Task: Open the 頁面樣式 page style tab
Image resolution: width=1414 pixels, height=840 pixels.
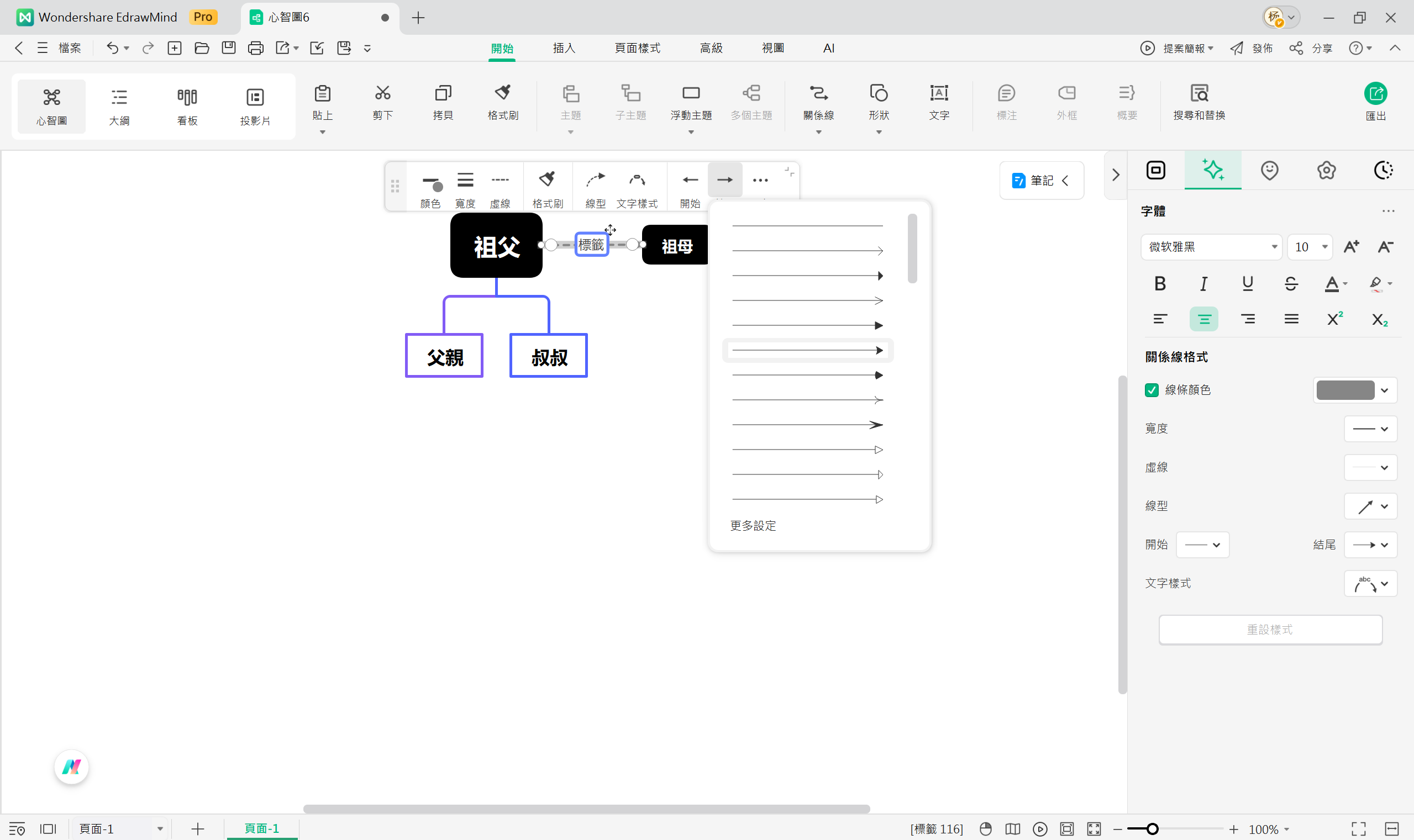Action: 637,48
